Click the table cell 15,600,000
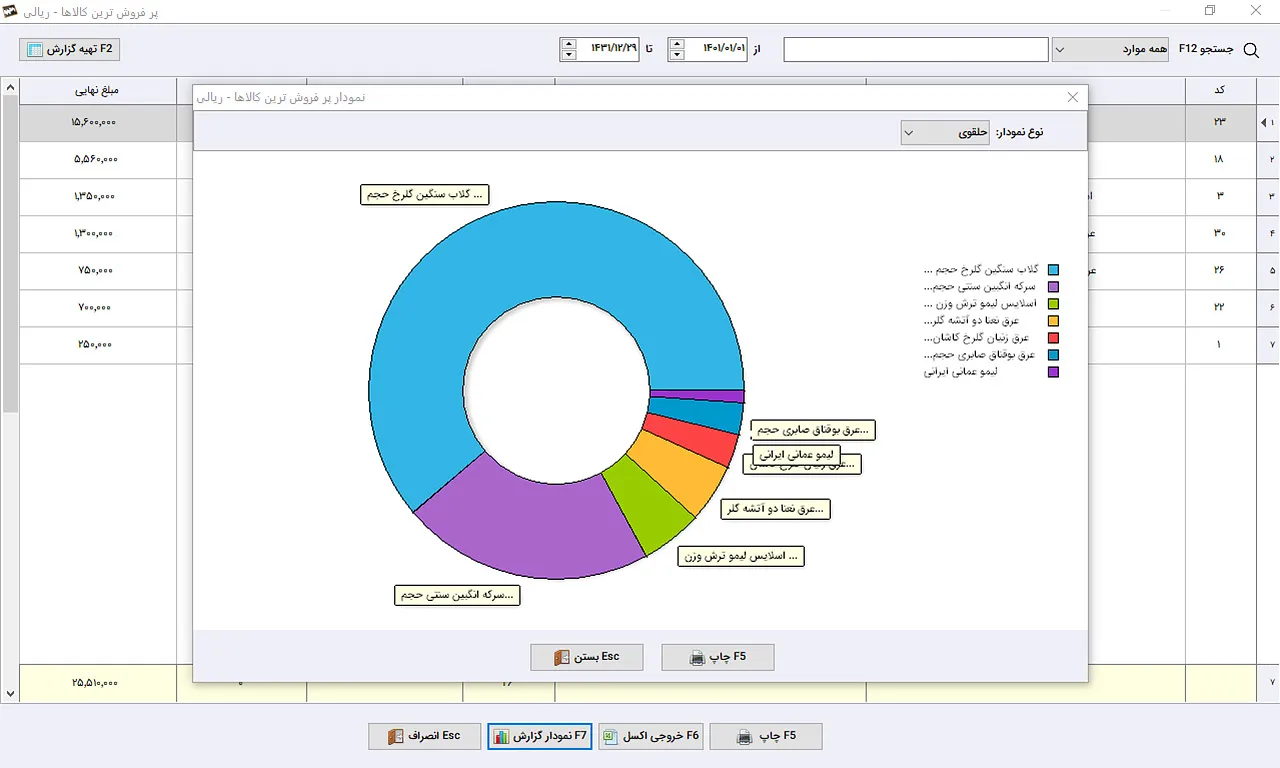Screen dimensions: 1280x768 (x=97, y=122)
